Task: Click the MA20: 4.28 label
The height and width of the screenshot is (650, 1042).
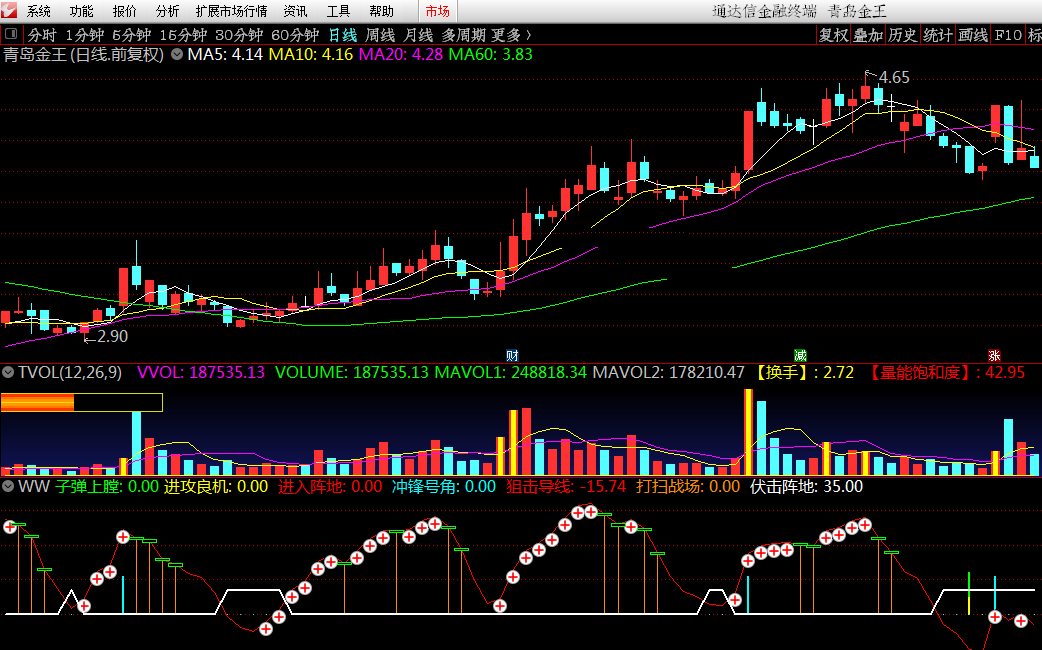Action: point(400,54)
